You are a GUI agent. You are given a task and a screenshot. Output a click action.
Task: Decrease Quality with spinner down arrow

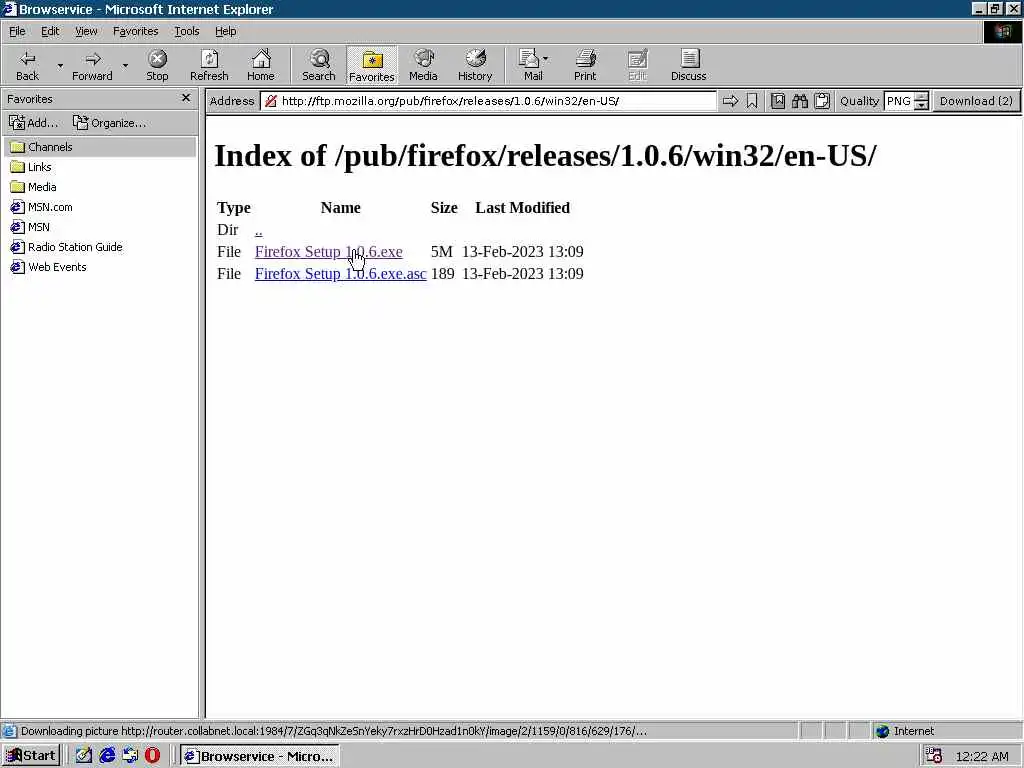[921, 106]
